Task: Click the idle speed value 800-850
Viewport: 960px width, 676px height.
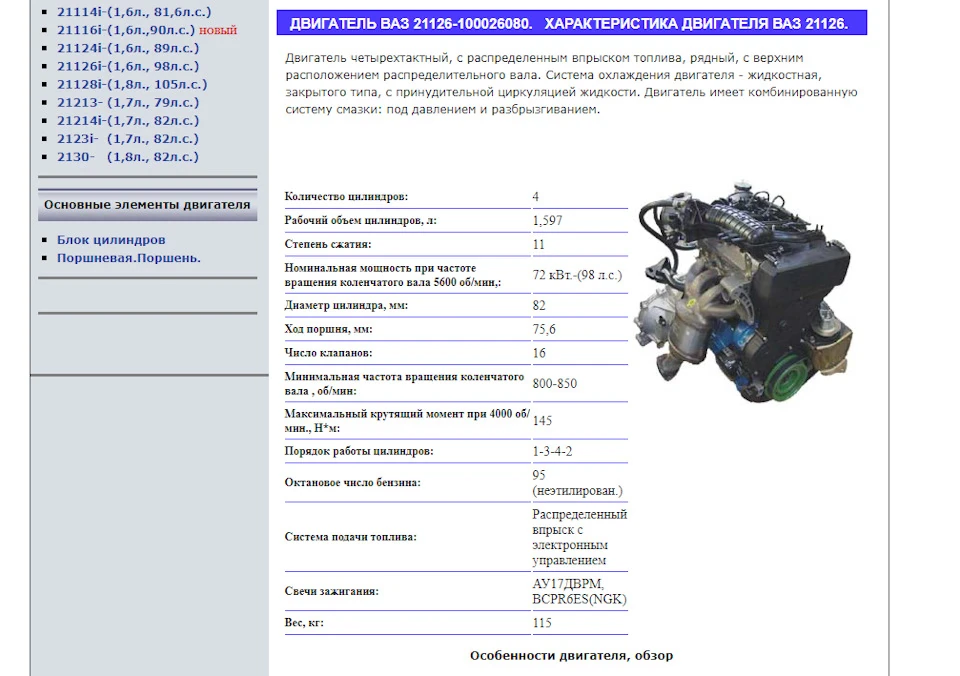Action: click(x=555, y=383)
